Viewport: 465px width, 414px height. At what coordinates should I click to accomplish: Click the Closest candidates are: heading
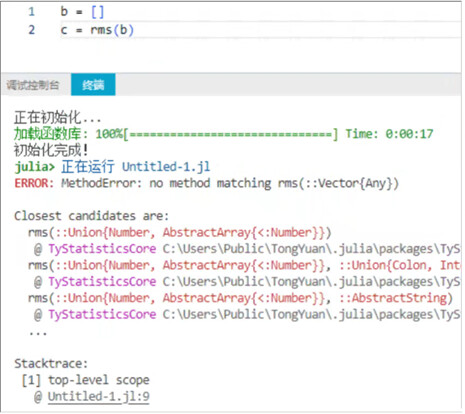point(92,216)
